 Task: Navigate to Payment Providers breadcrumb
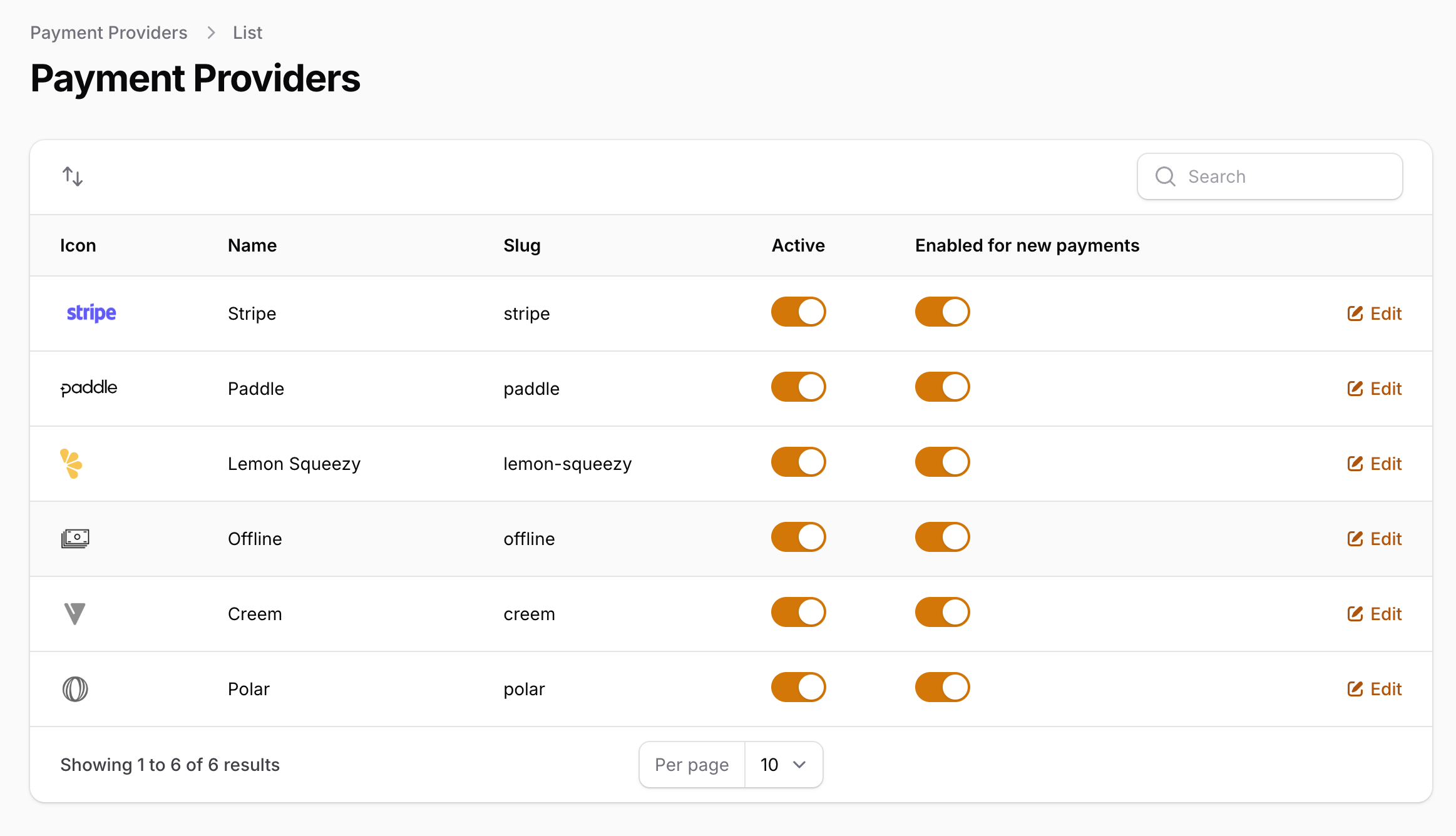pyautogui.click(x=108, y=32)
